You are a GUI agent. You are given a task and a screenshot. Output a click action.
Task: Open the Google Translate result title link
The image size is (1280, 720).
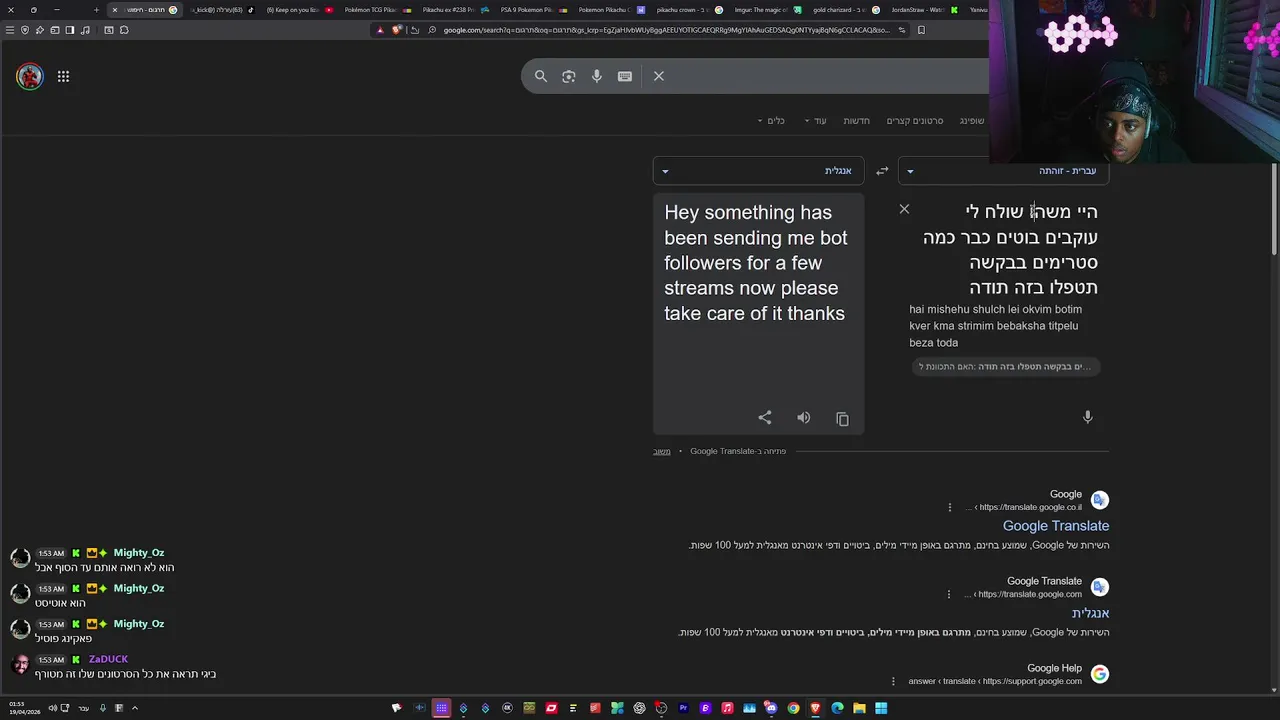pyautogui.click(x=1056, y=526)
